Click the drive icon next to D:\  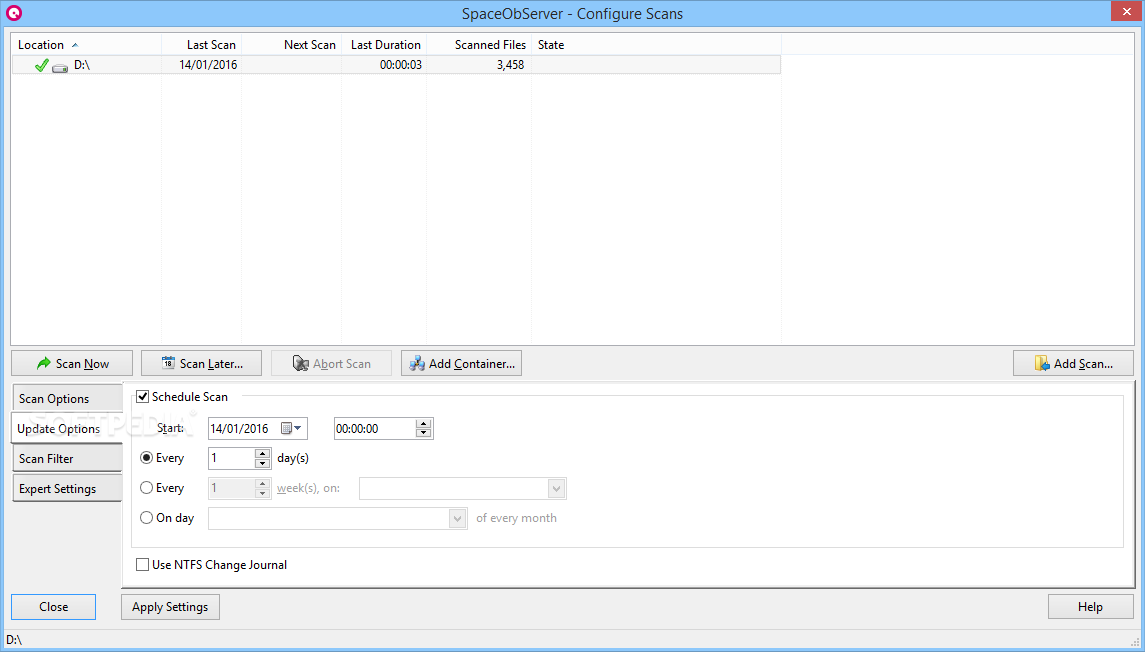[x=60, y=67]
